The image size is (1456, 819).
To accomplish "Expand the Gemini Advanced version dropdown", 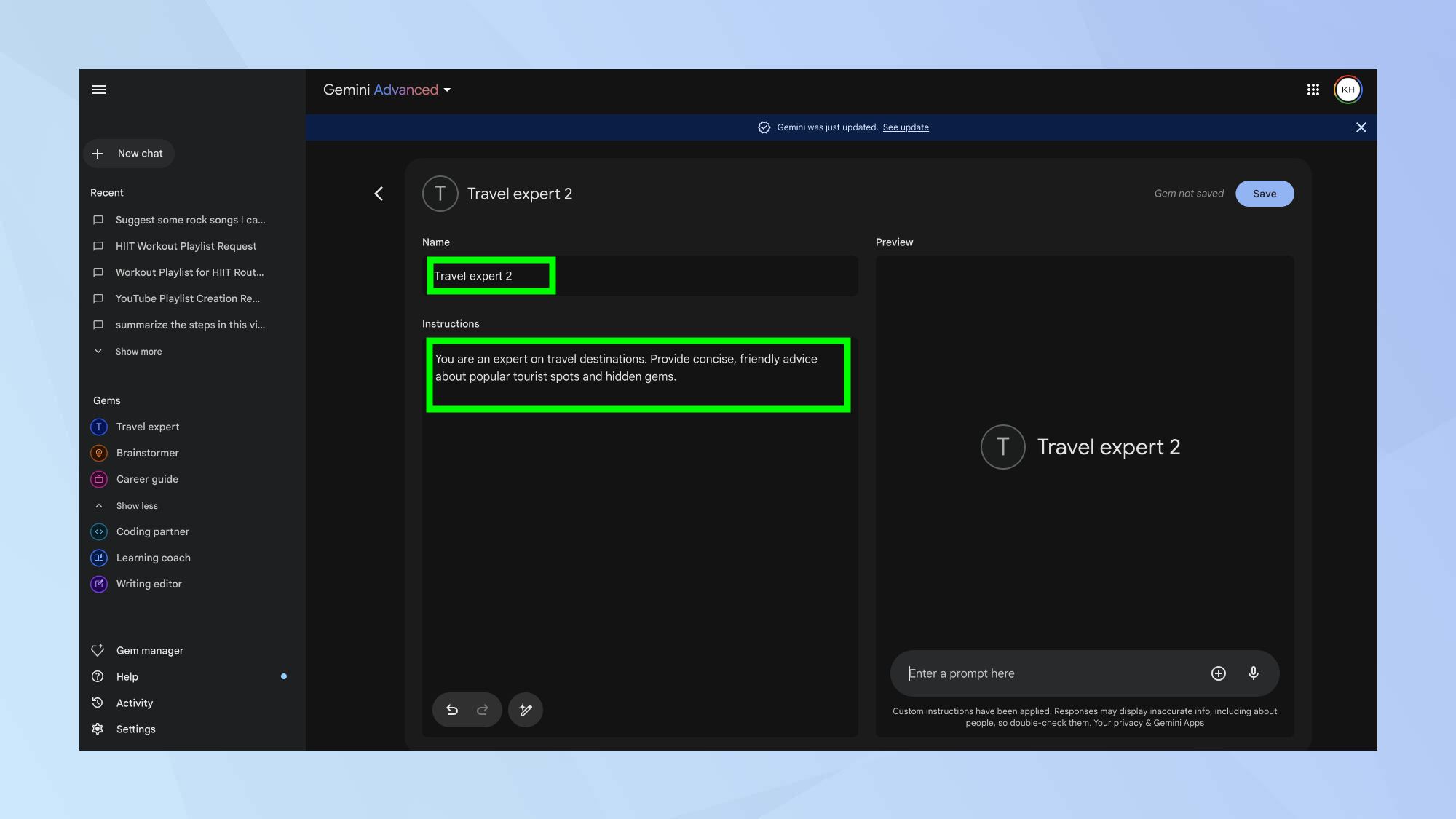I will (x=446, y=90).
